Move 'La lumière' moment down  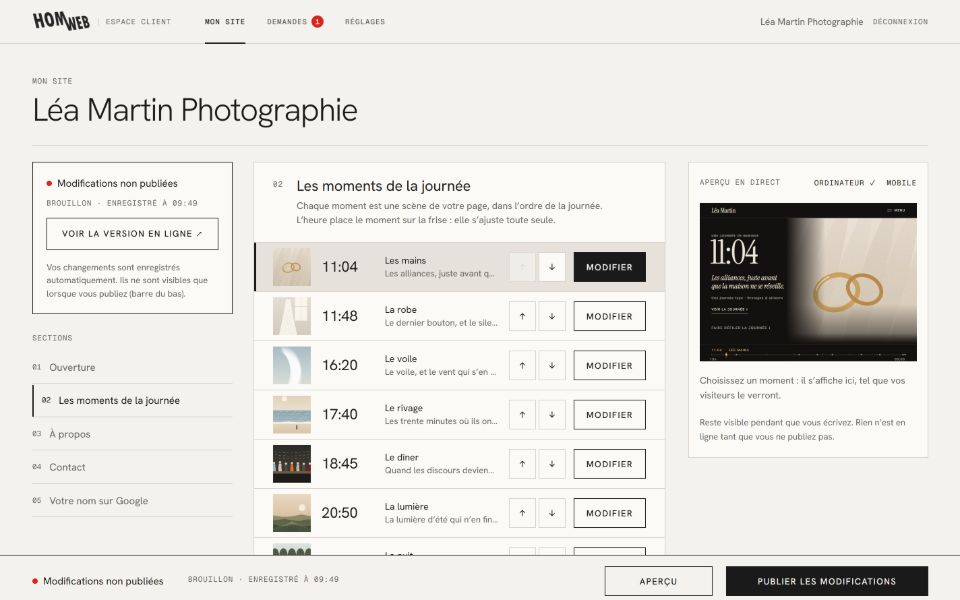pos(552,513)
